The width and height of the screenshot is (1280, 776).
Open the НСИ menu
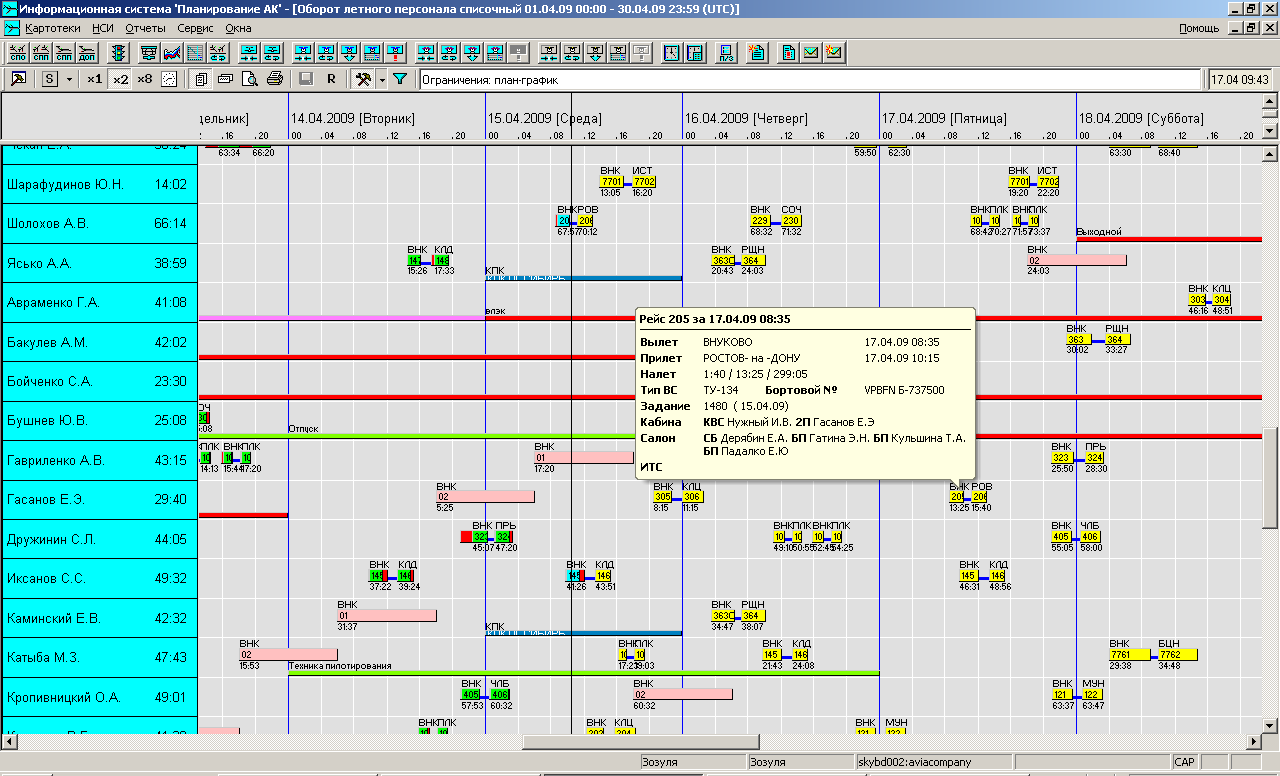click(x=103, y=28)
